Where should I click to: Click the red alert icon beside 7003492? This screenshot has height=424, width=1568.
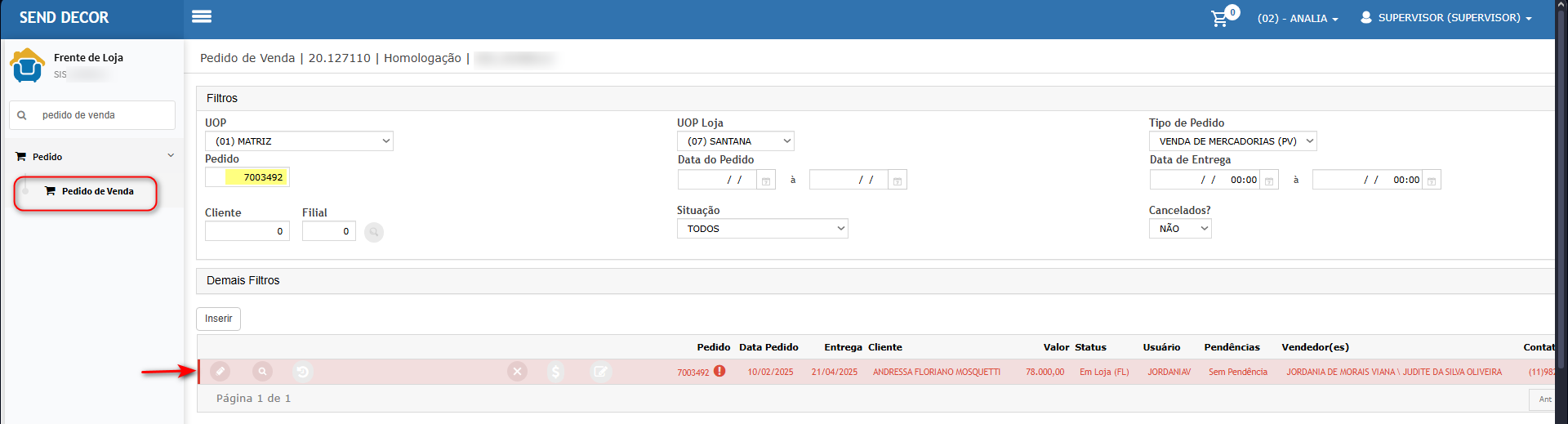pos(719,371)
